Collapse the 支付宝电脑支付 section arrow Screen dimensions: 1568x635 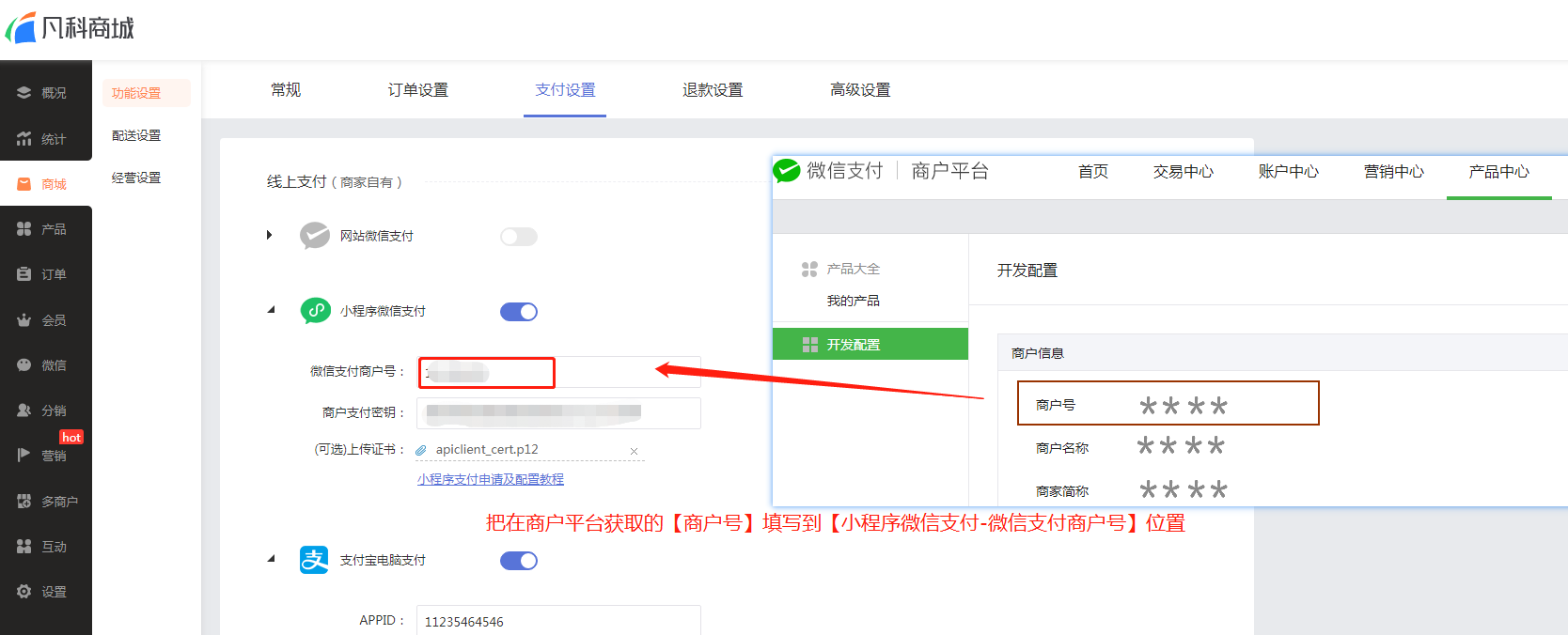272,558
